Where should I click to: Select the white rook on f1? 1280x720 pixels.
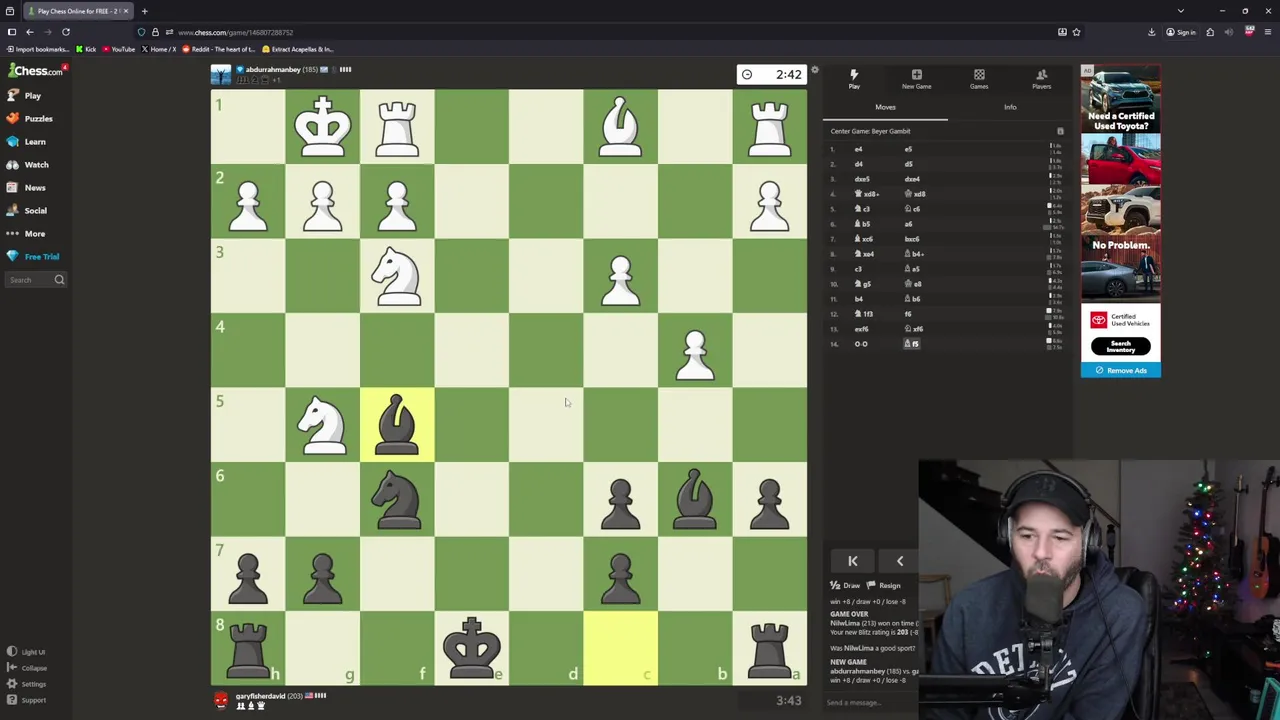(397, 126)
